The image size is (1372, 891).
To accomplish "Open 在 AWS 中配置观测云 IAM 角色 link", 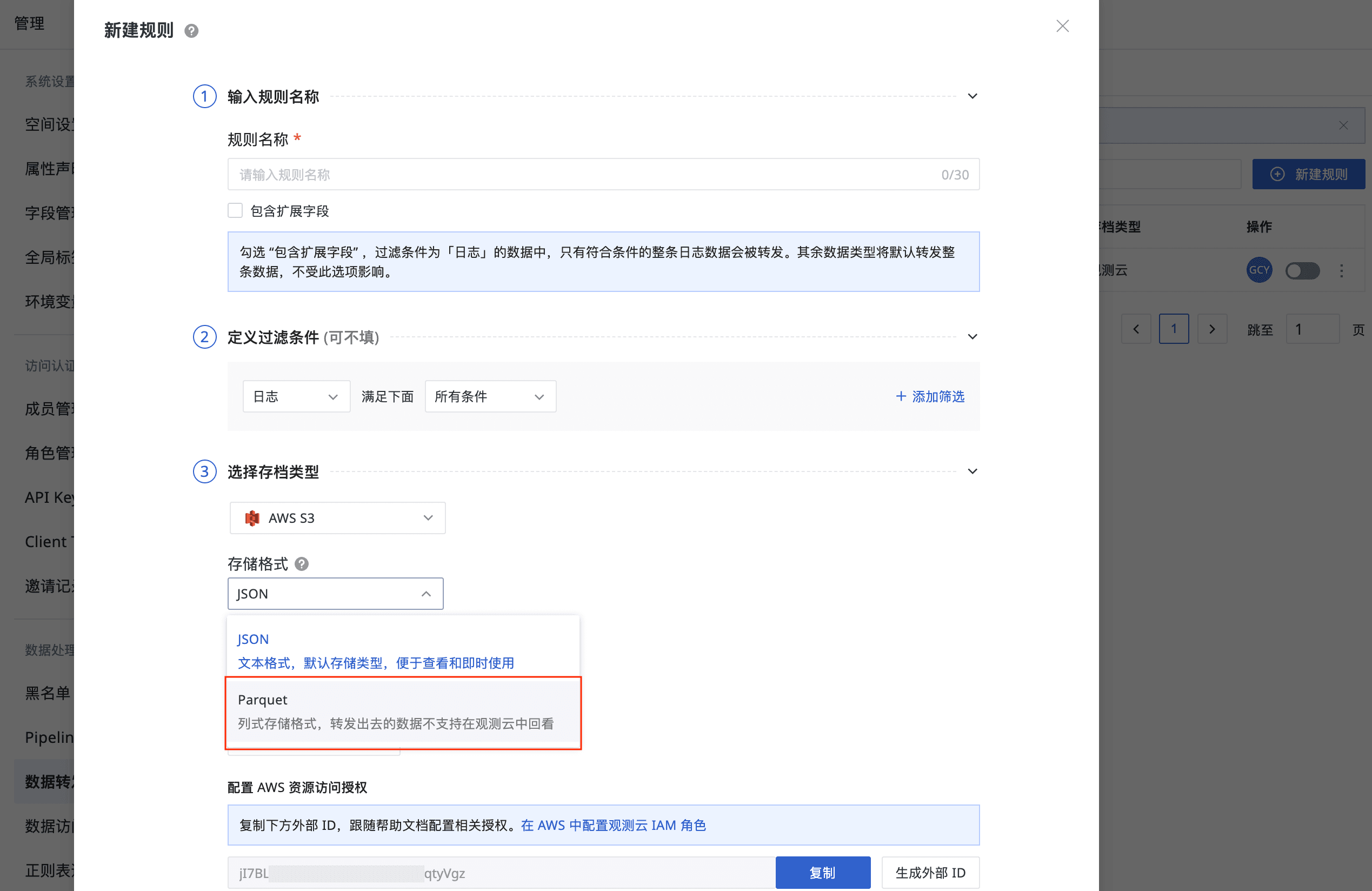I will coord(613,824).
